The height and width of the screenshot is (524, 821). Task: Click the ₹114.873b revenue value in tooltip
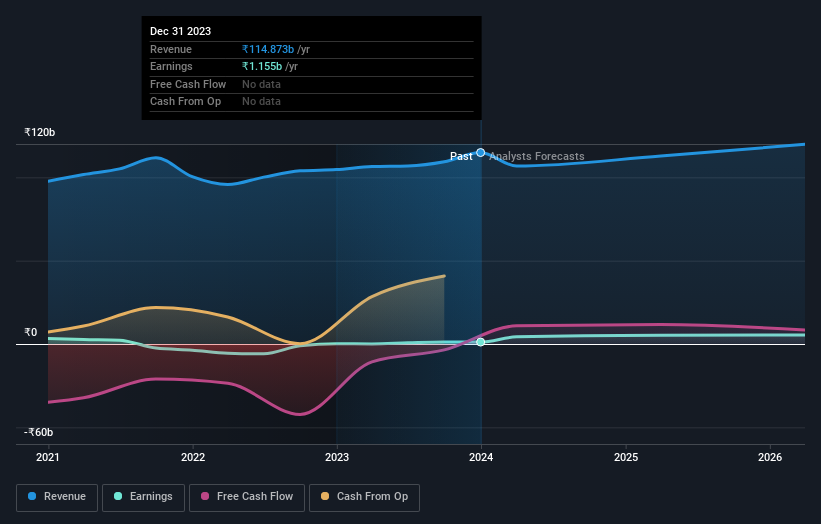[268, 49]
